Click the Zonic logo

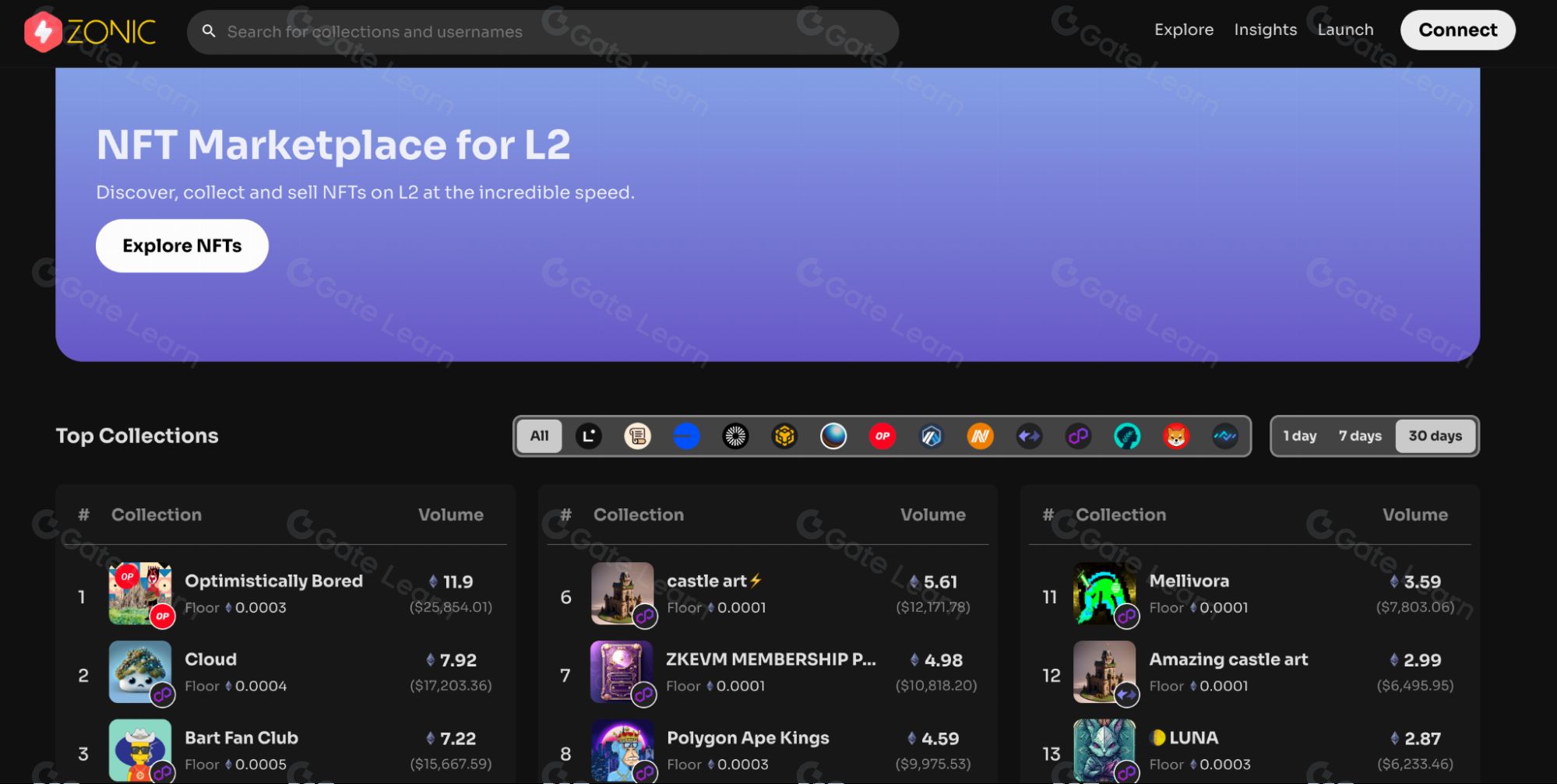click(90, 32)
